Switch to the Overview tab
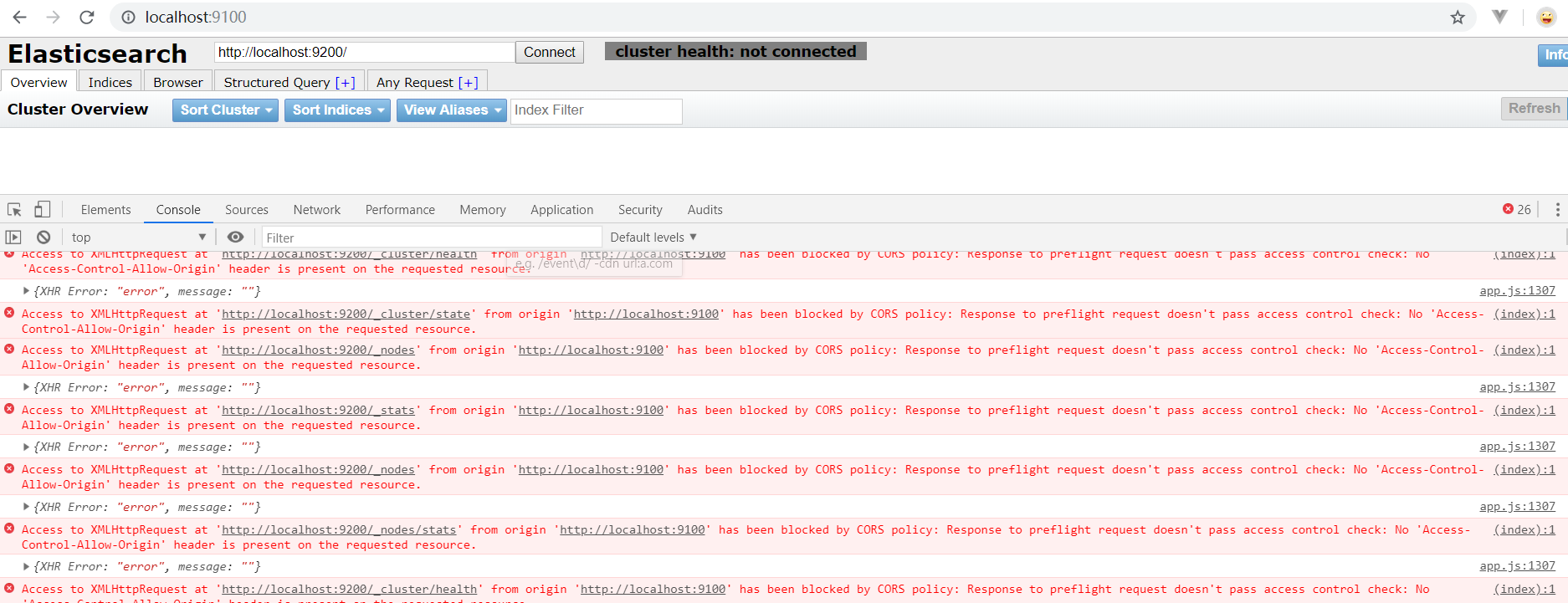The image size is (1568, 603). [39, 82]
